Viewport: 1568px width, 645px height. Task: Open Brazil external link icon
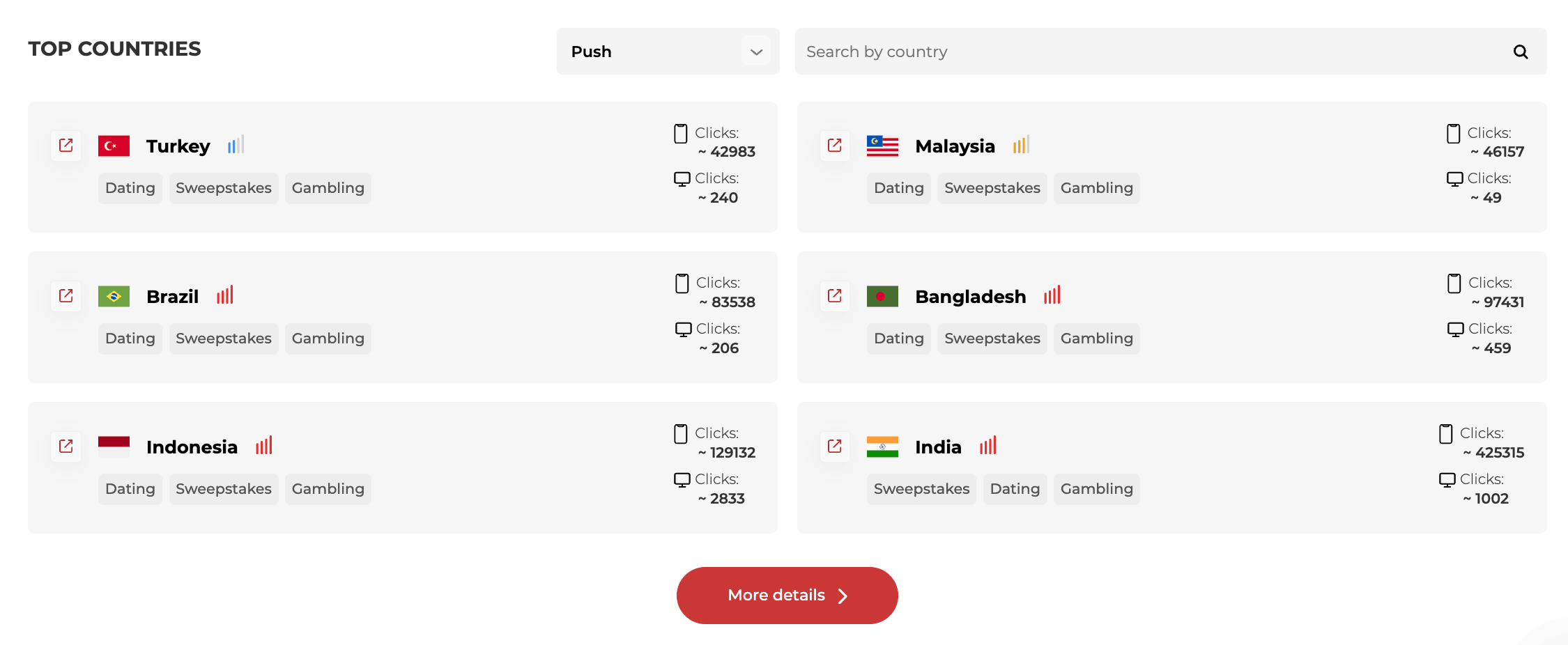(66, 296)
